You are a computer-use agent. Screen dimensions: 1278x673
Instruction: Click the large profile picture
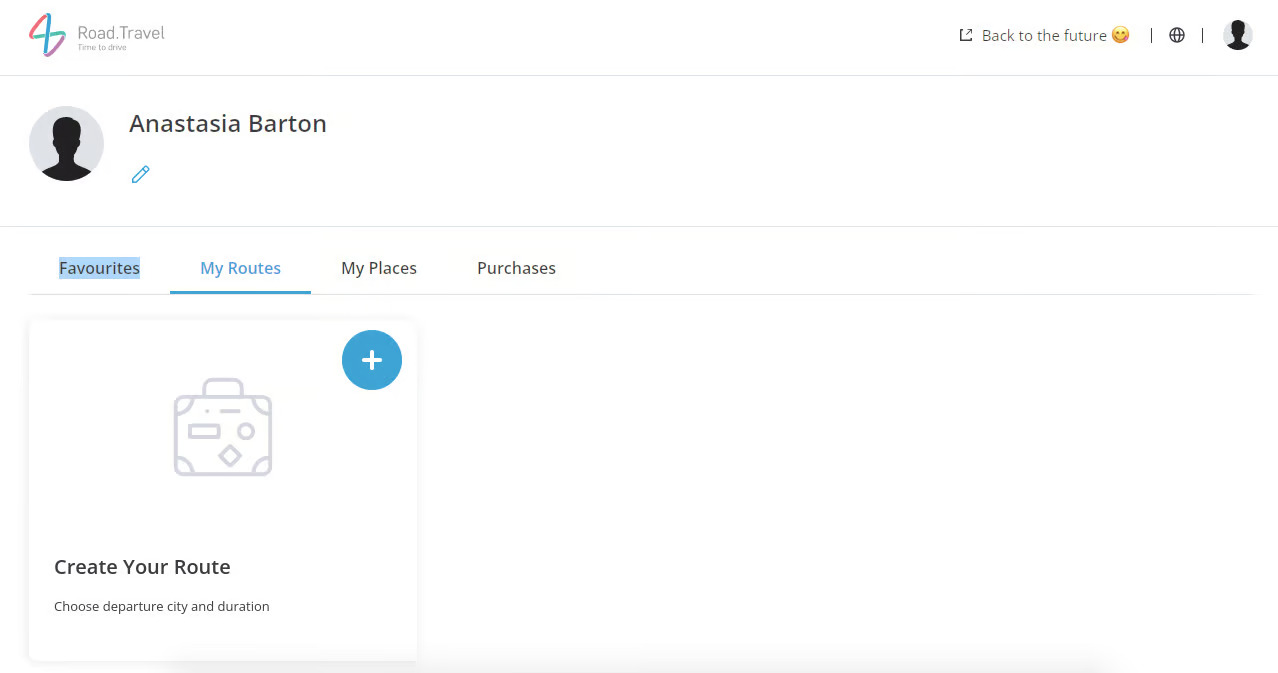[66, 143]
